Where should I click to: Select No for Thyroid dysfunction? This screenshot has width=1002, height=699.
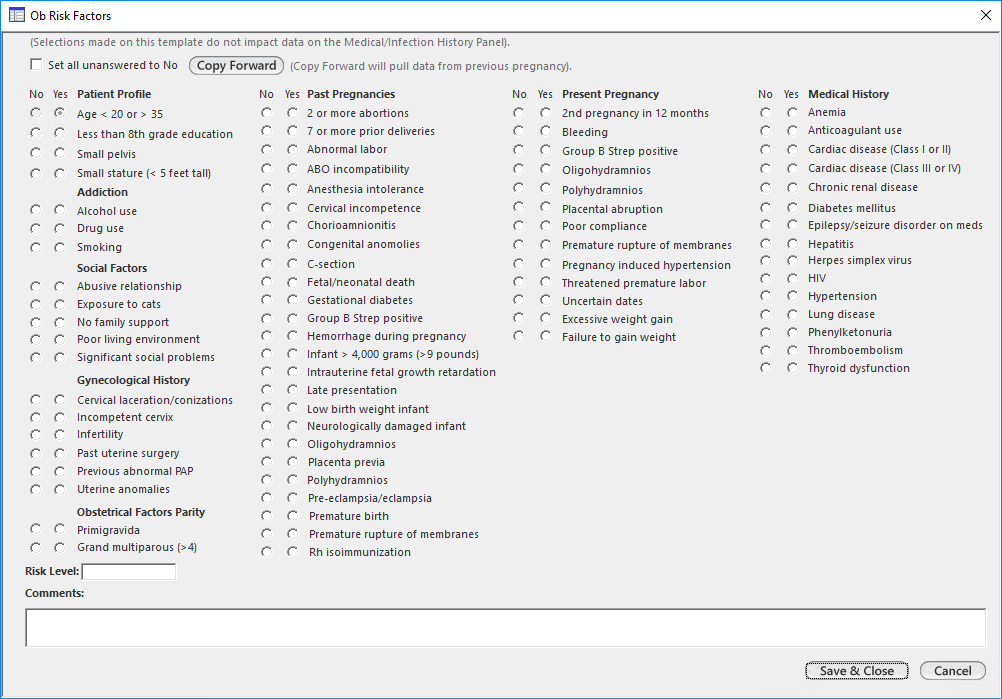coord(765,367)
